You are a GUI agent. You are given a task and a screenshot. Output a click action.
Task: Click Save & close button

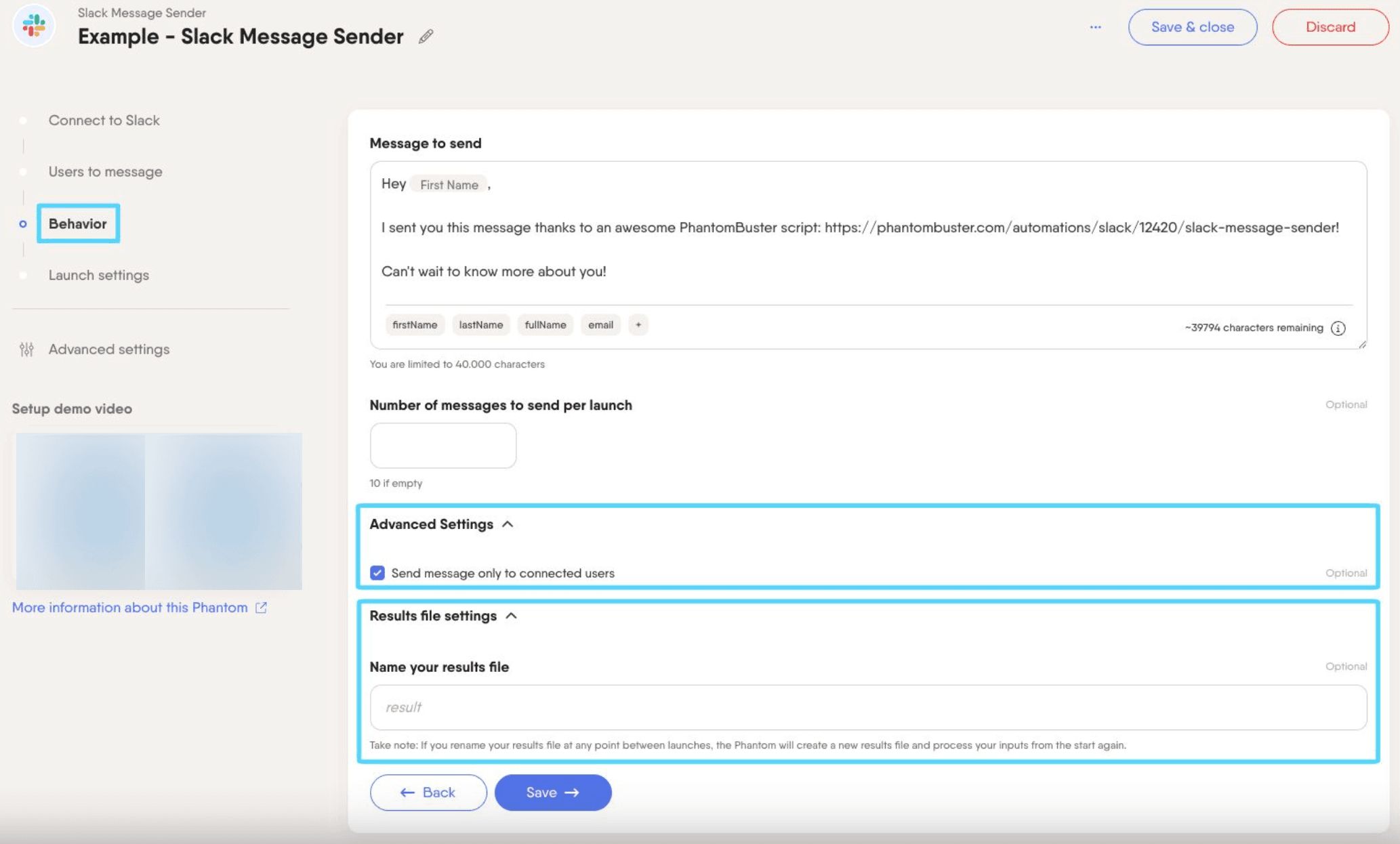[1192, 27]
